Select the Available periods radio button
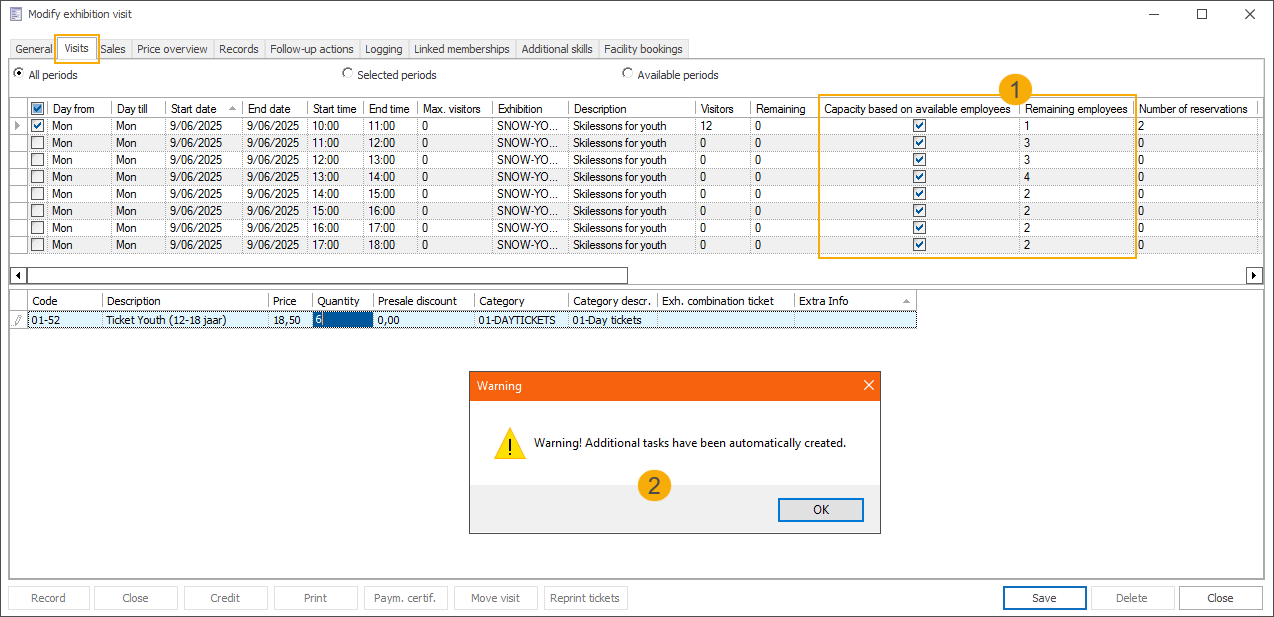The image size is (1274, 617). 627,74
